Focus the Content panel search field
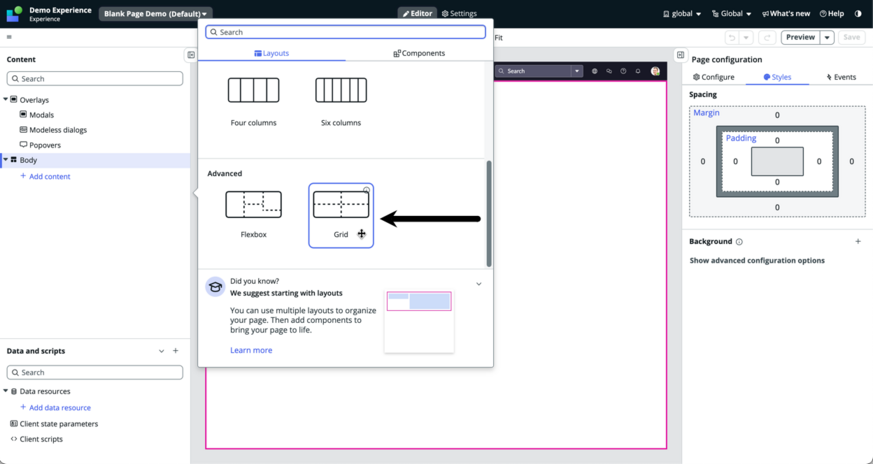 (x=95, y=79)
